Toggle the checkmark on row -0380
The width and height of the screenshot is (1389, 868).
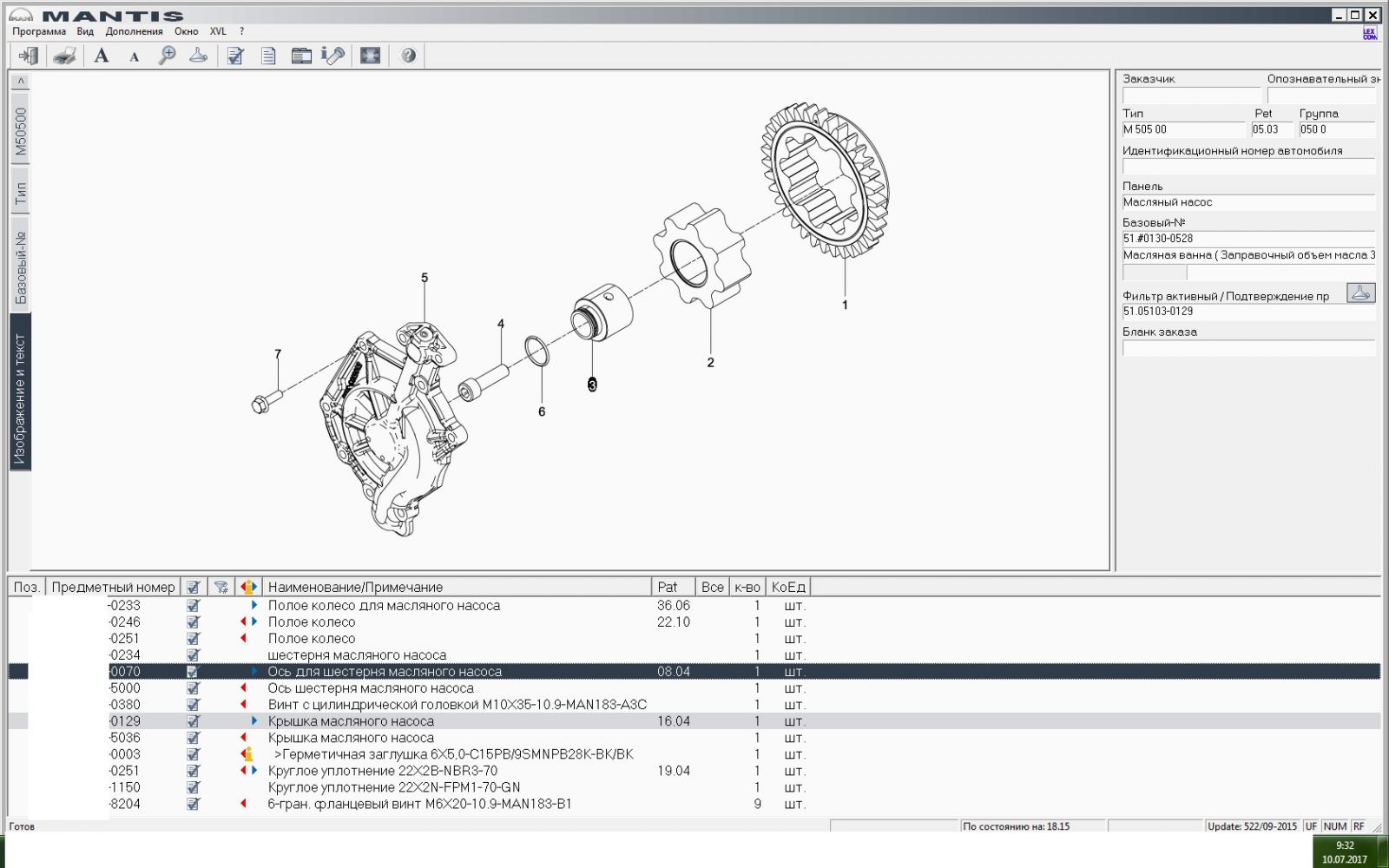click(193, 705)
